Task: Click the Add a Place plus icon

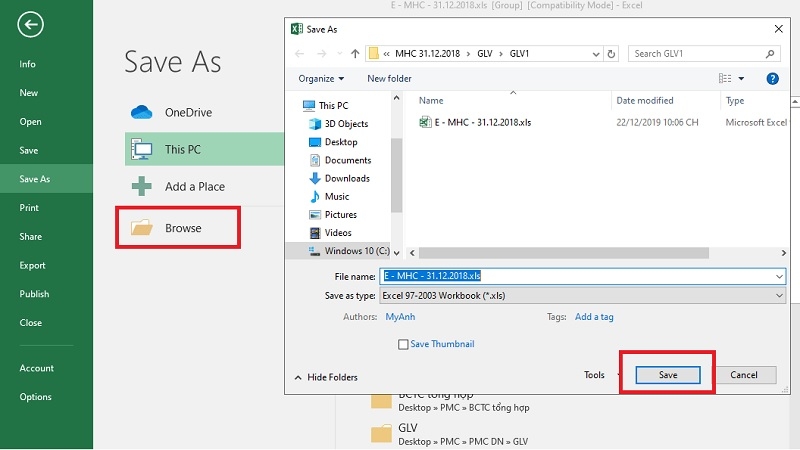Action: [x=141, y=186]
